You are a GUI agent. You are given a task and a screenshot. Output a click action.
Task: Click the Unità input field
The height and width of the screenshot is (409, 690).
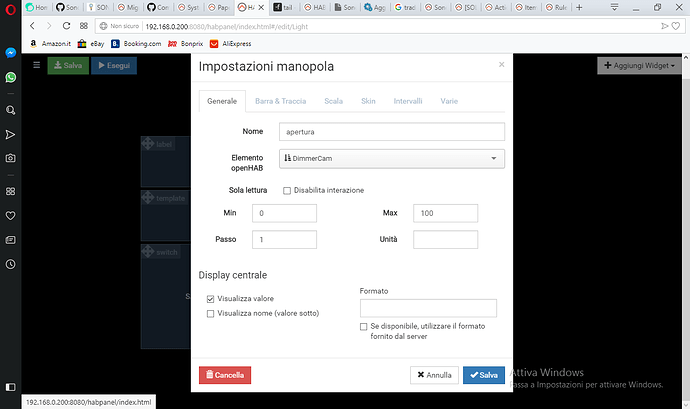(x=445, y=240)
